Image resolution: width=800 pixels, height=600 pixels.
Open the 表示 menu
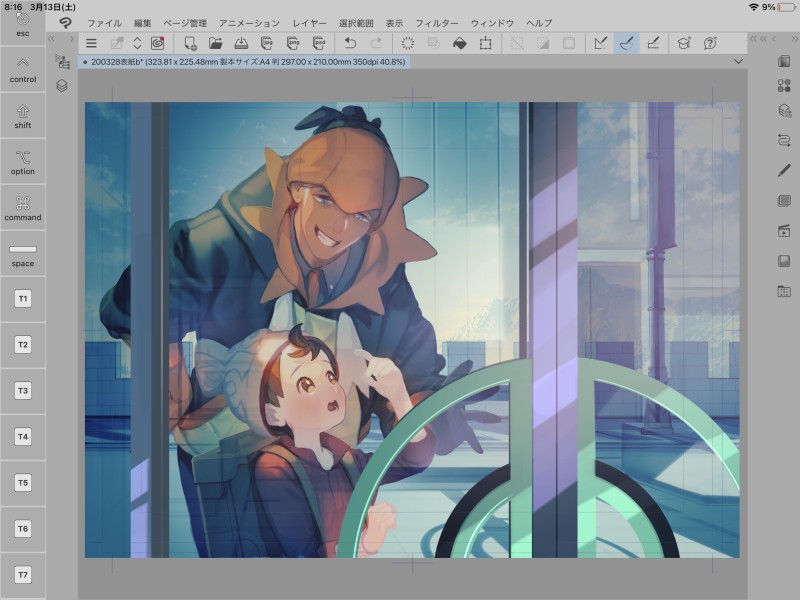click(394, 23)
